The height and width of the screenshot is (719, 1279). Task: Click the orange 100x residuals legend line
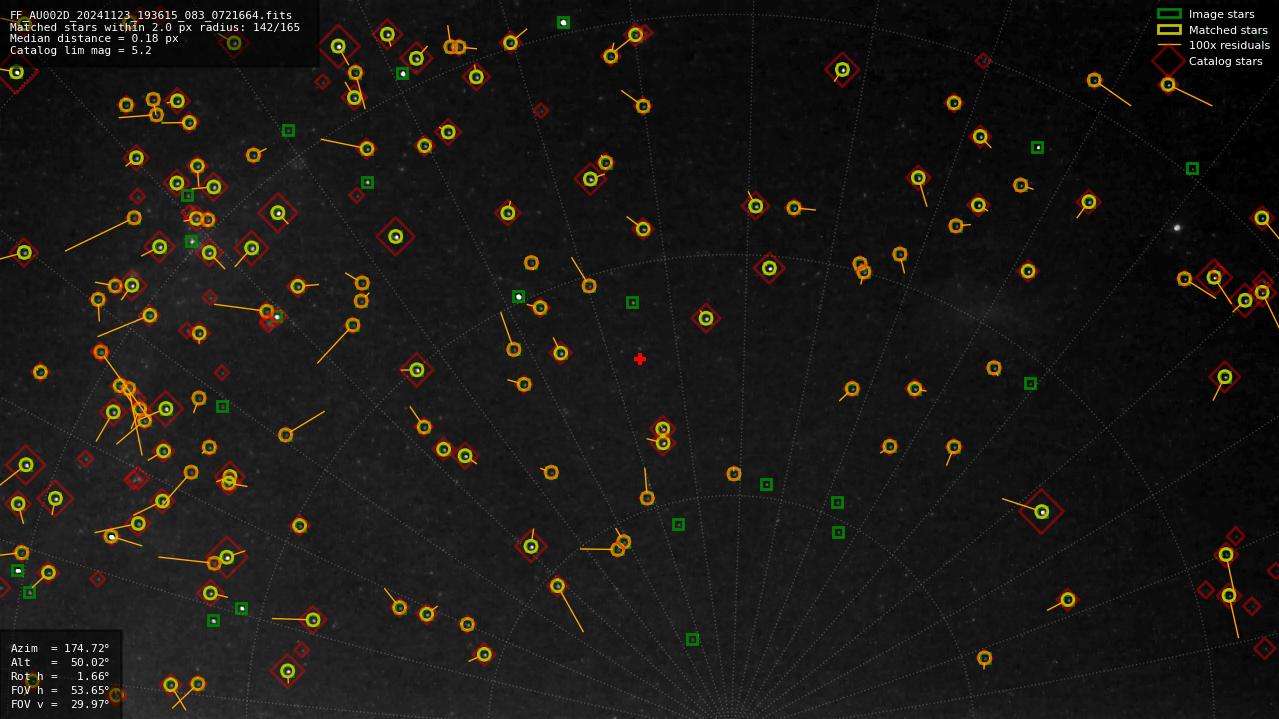point(1169,45)
